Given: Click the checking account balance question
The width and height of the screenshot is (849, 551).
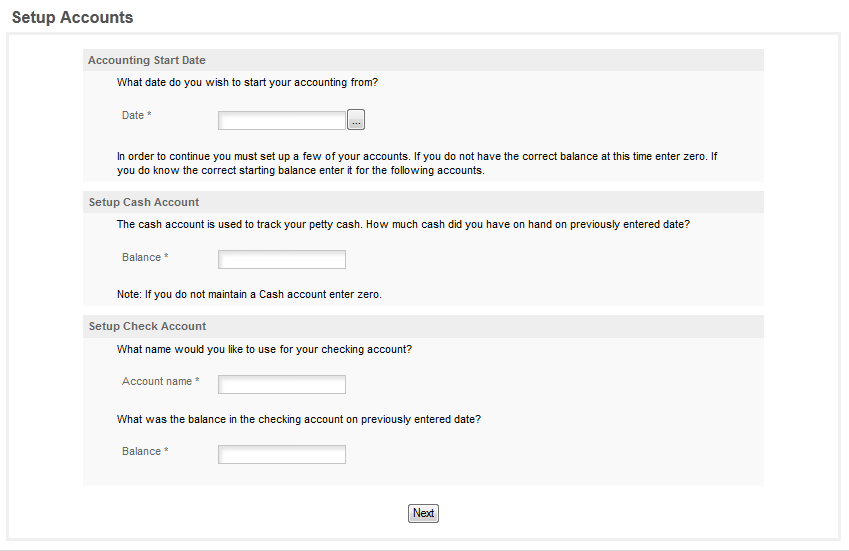Looking at the screenshot, I should (299, 419).
